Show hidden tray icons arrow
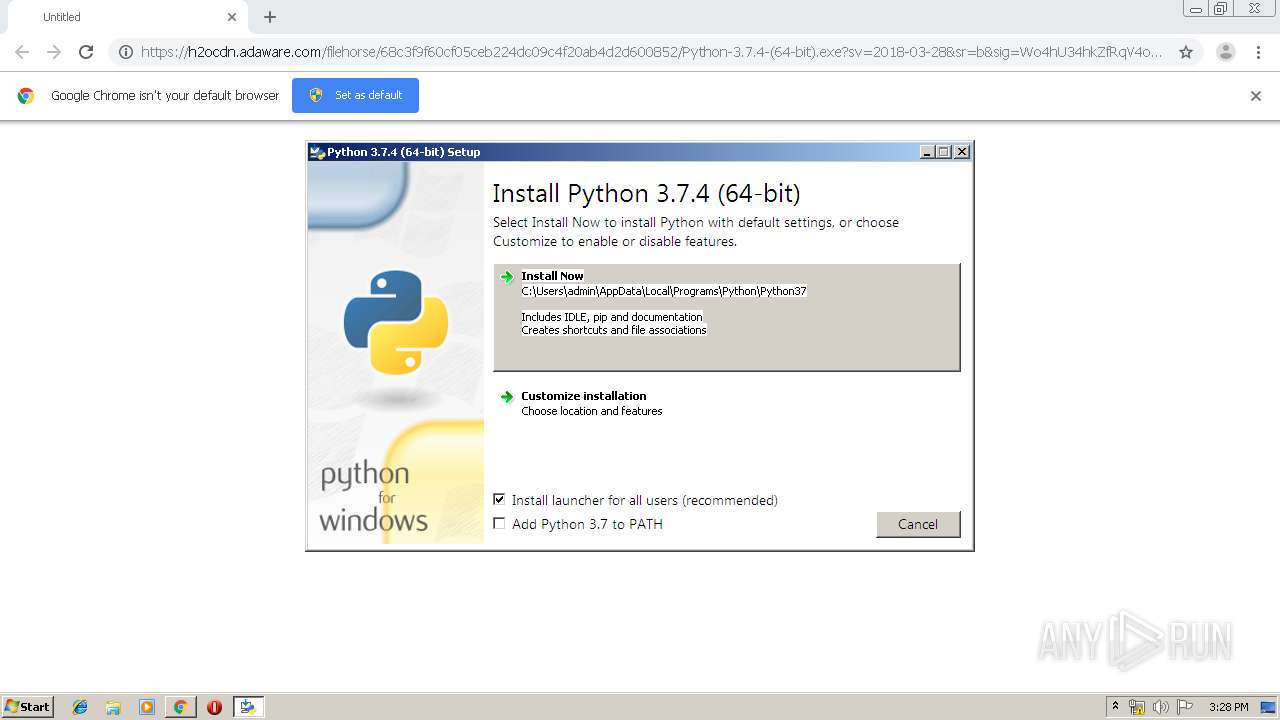Viewport: 1280px width, 720px height. (x=1115, y=707)
